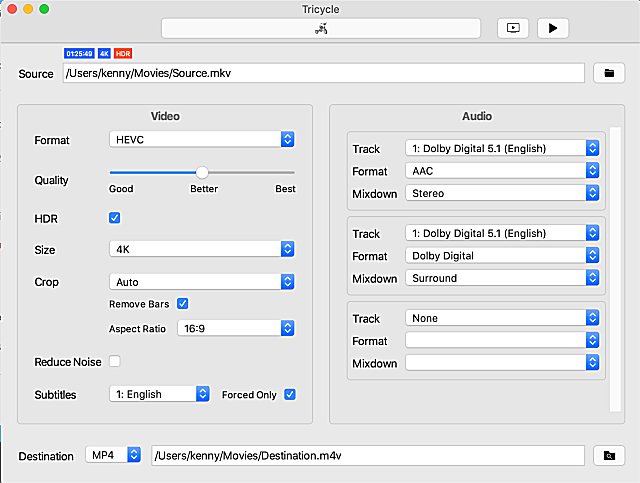Image resolution: width=640 pixels, height=483 pixels.
Task: Click the blue duration badge 0125:49
Action: tap(79, 52)
